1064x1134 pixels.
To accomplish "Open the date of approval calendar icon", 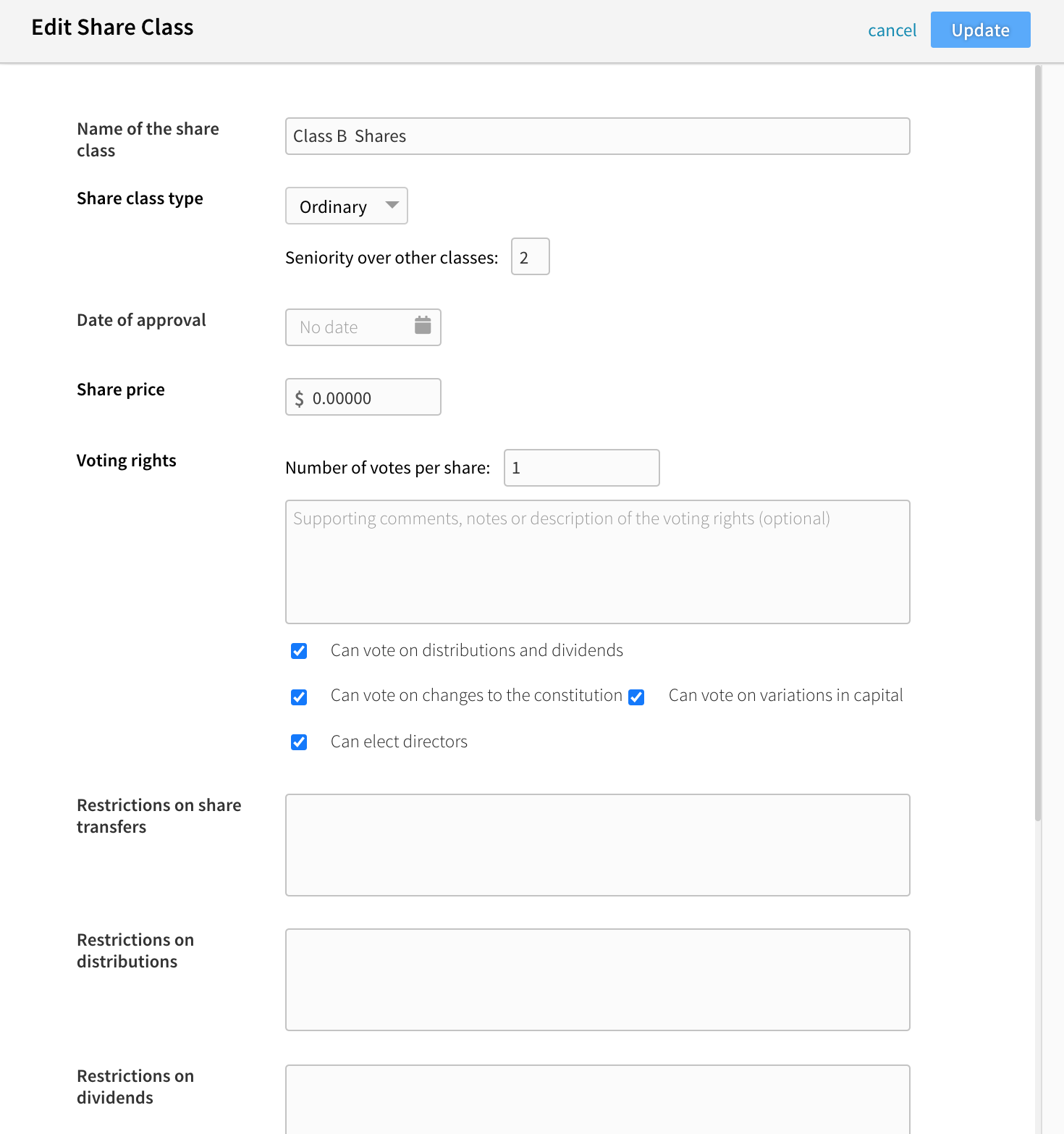I will click(423, 325).
